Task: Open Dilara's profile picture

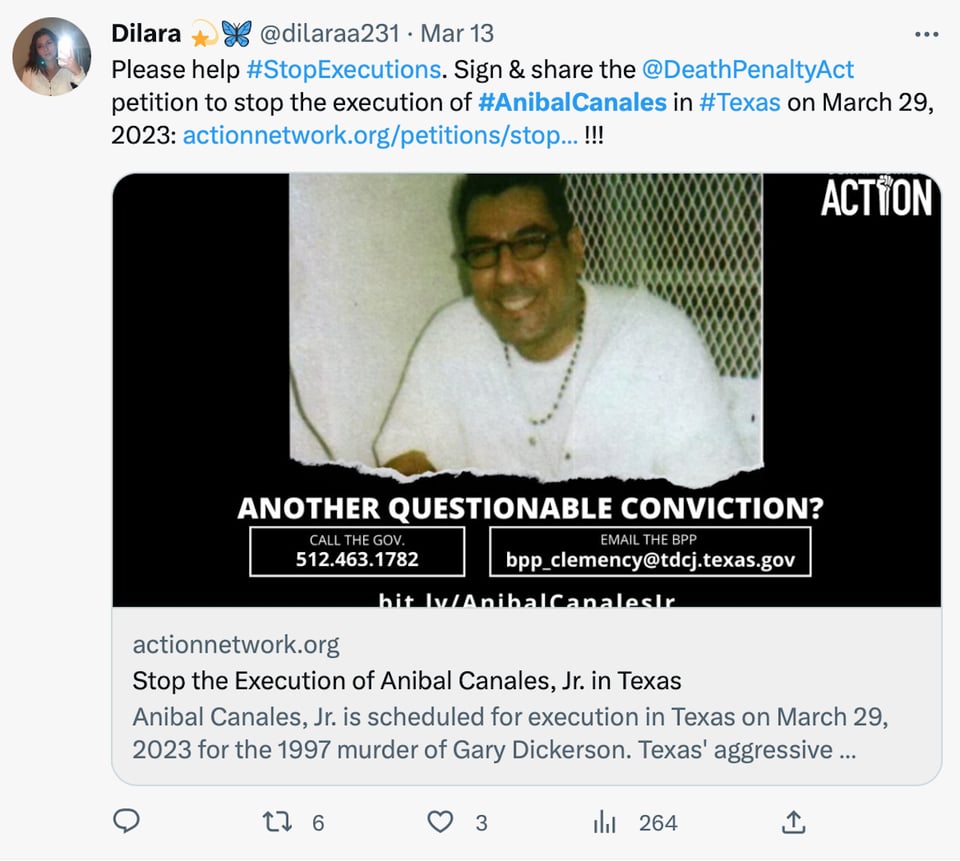Action: click(51, 56)
